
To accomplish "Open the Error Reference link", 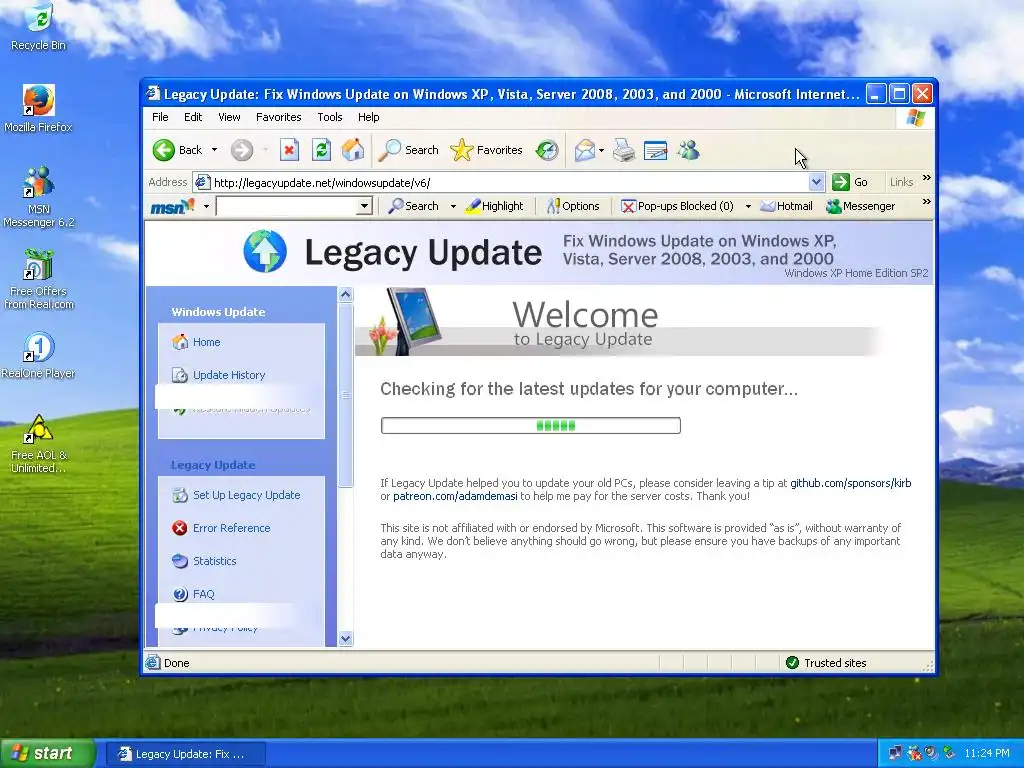I will click(x=231, y=528).
